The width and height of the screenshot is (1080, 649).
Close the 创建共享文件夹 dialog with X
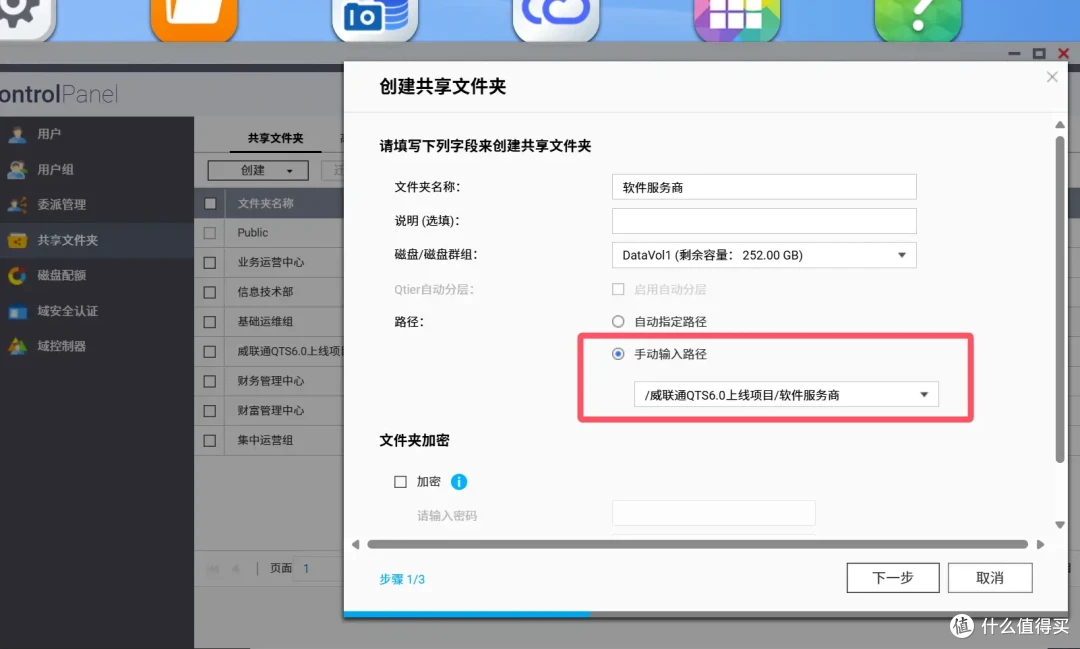tap(1052, 77)
